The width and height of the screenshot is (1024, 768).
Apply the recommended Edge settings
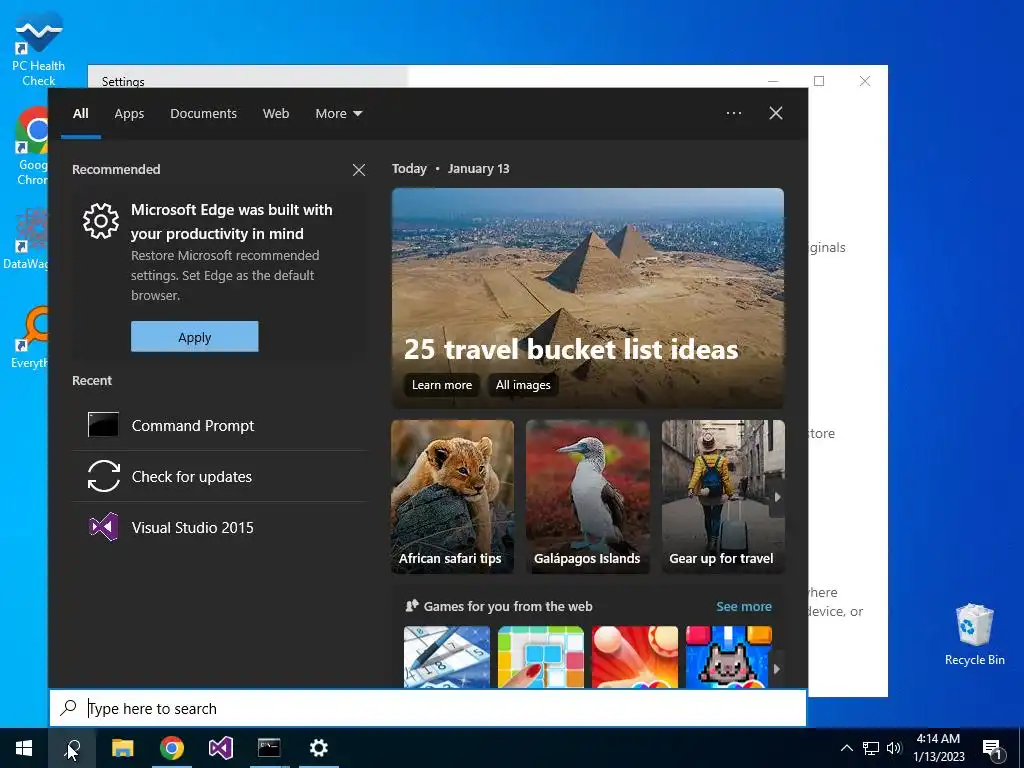click(195, 337)
